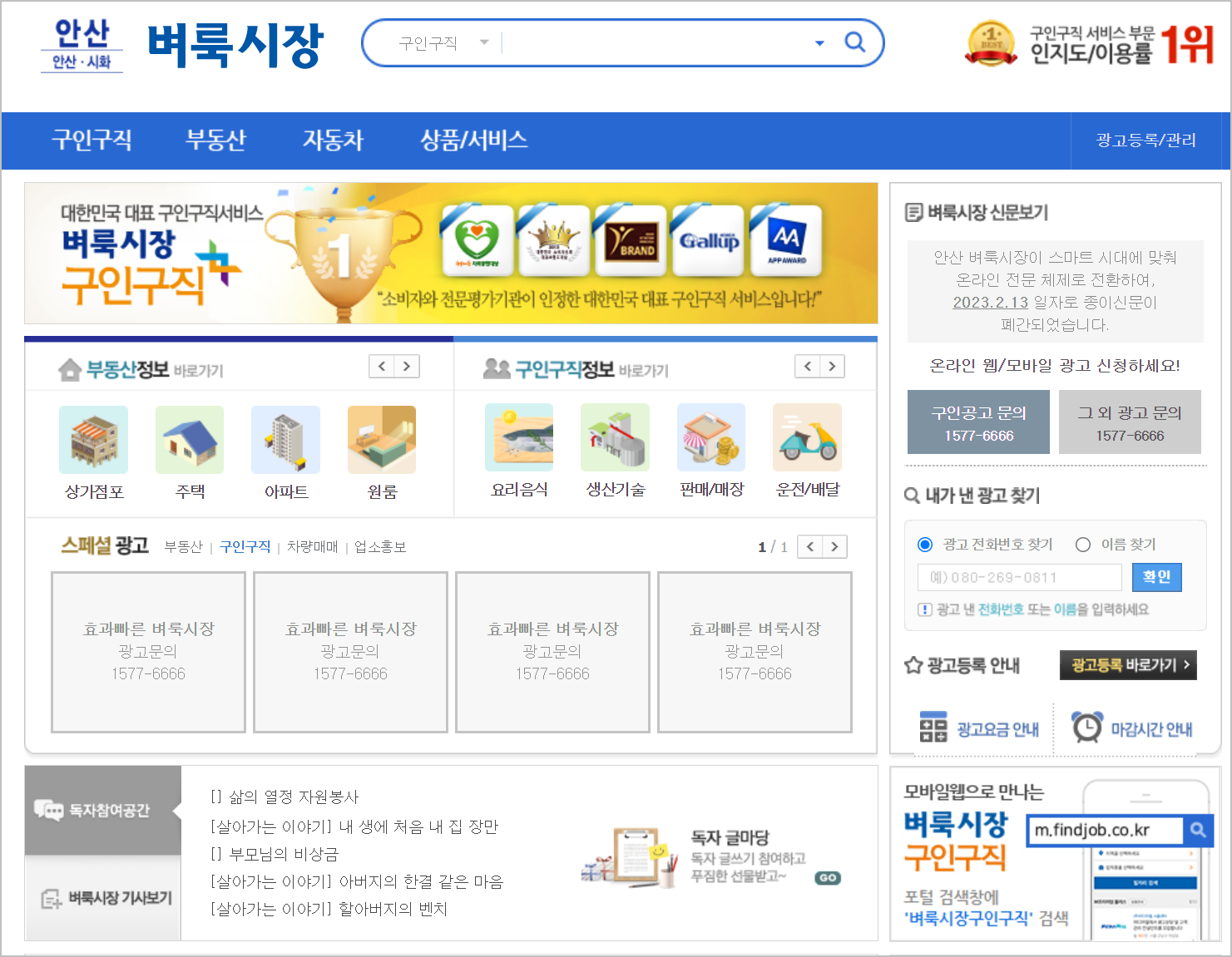The image size is (1232, 957).
Task: Click the 마감시간 안내 clock icon
Action: [x=1086, y=727]
